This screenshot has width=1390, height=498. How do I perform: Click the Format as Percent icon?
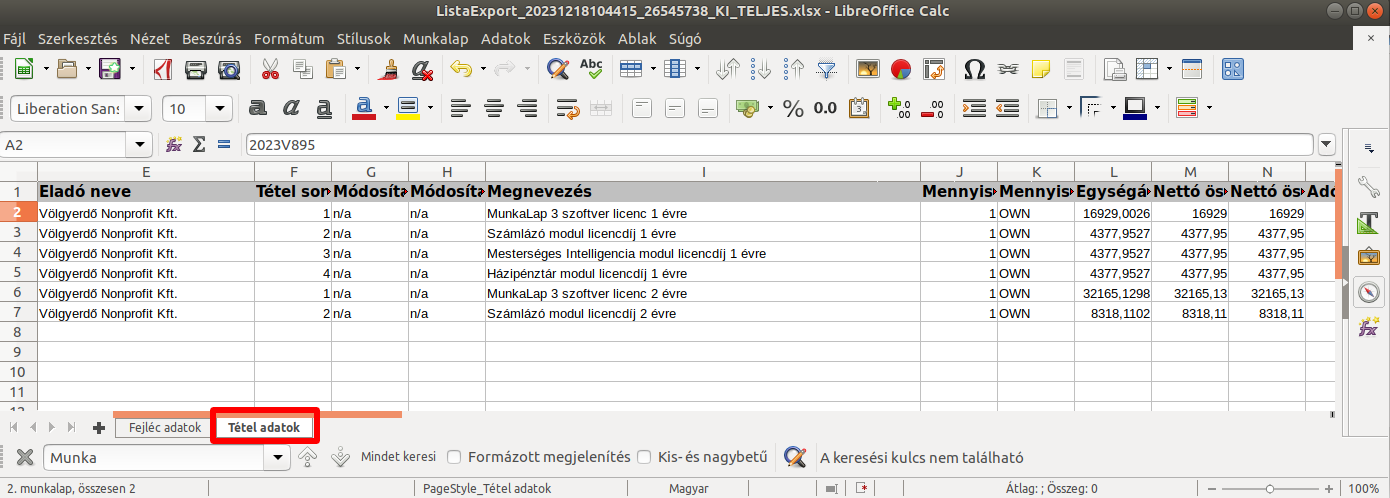coord(793,108)
